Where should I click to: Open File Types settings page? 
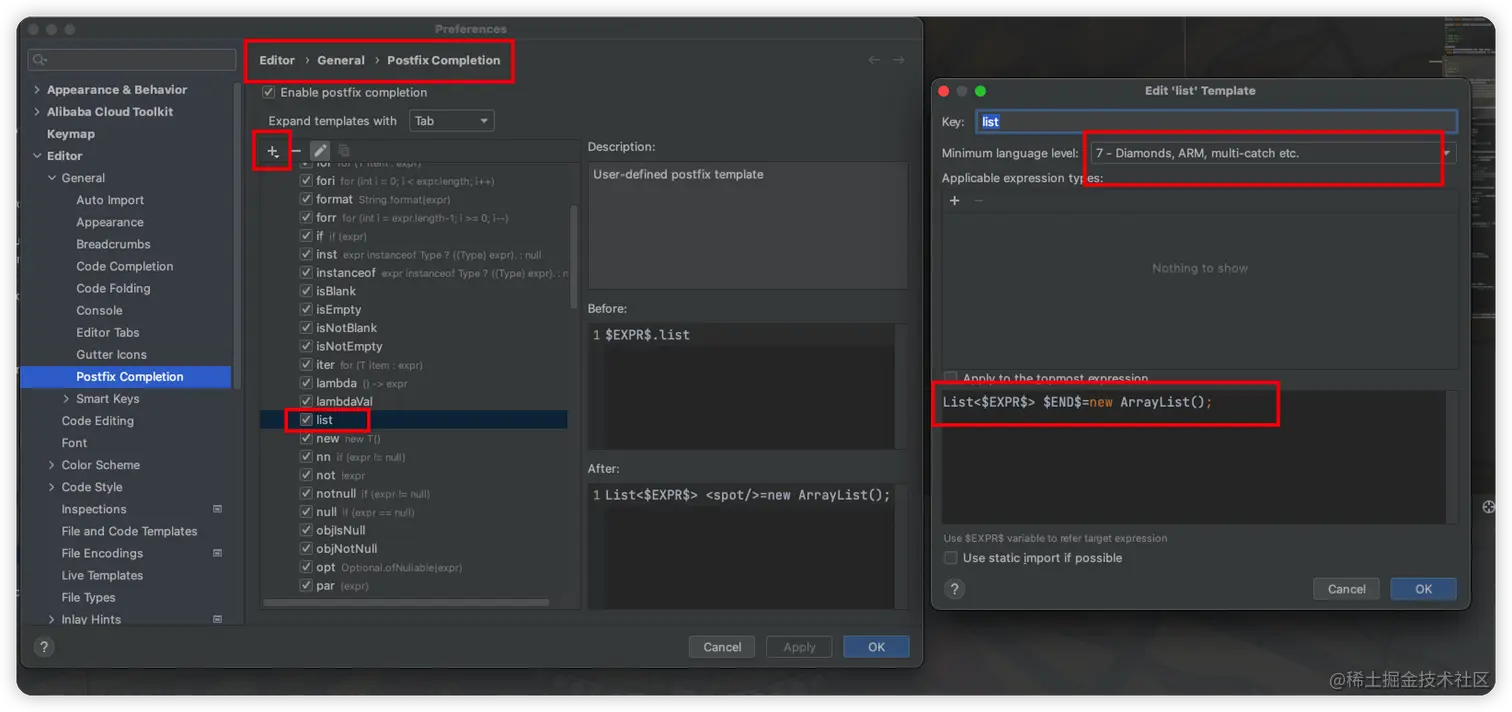89,597
